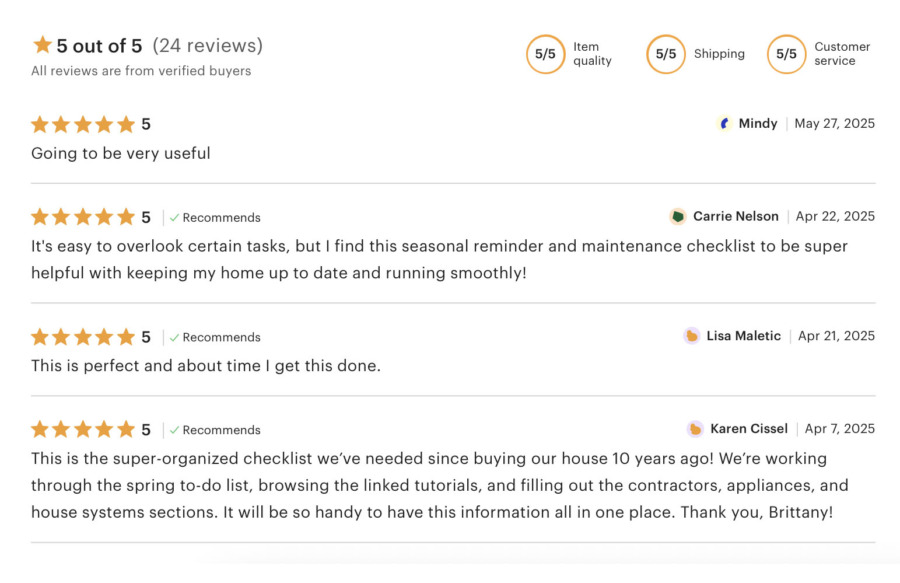Click the Recommends checkmark on Lisa's review
900x583 pixels.
(174, 337)
